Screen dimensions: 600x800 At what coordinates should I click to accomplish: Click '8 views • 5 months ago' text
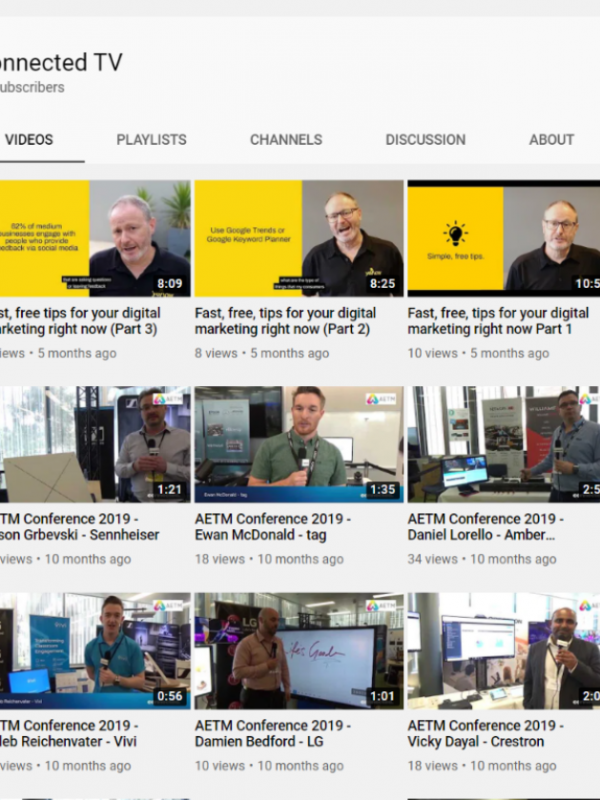click(x=262, y=353)
